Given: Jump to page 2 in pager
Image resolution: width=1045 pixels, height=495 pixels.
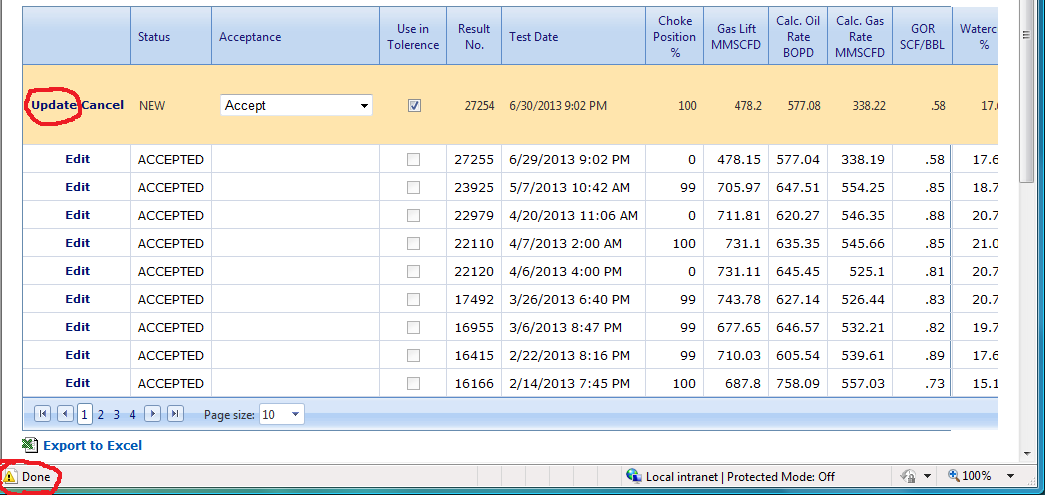Looking at the screenshot, I should pyautogui.click(x=101, y=415).
